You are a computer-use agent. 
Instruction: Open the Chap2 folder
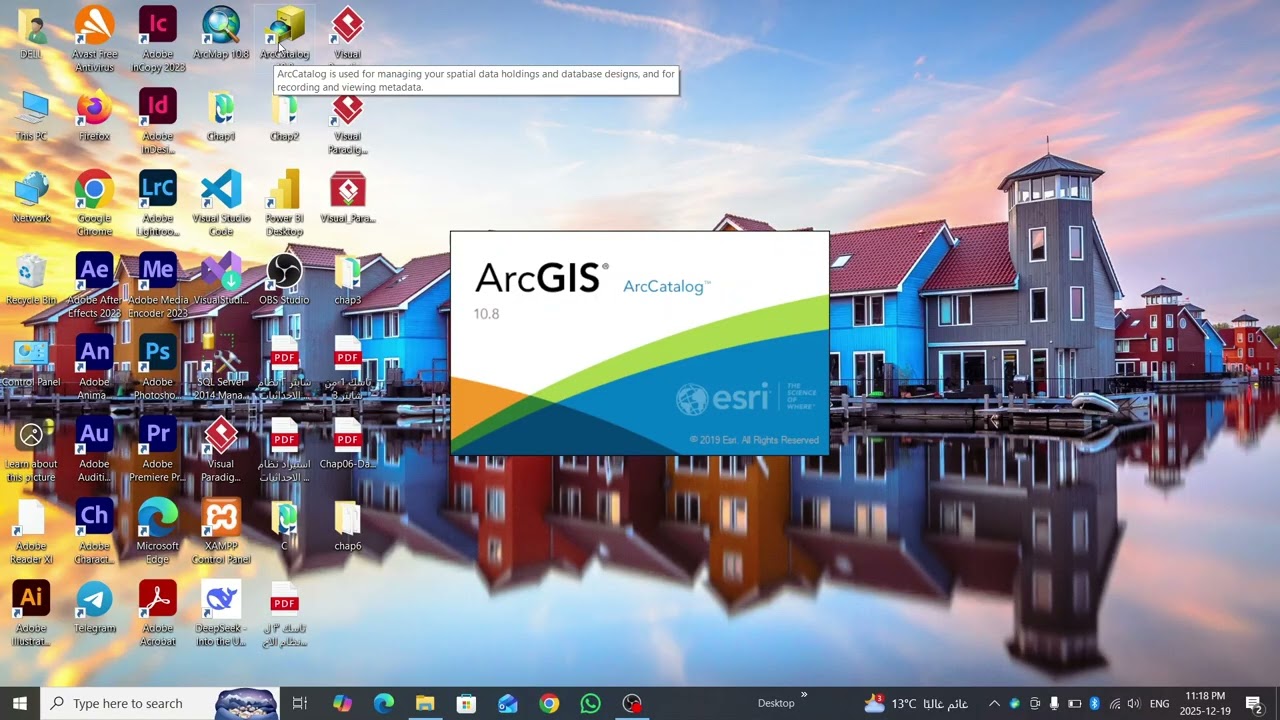point(285,115)
